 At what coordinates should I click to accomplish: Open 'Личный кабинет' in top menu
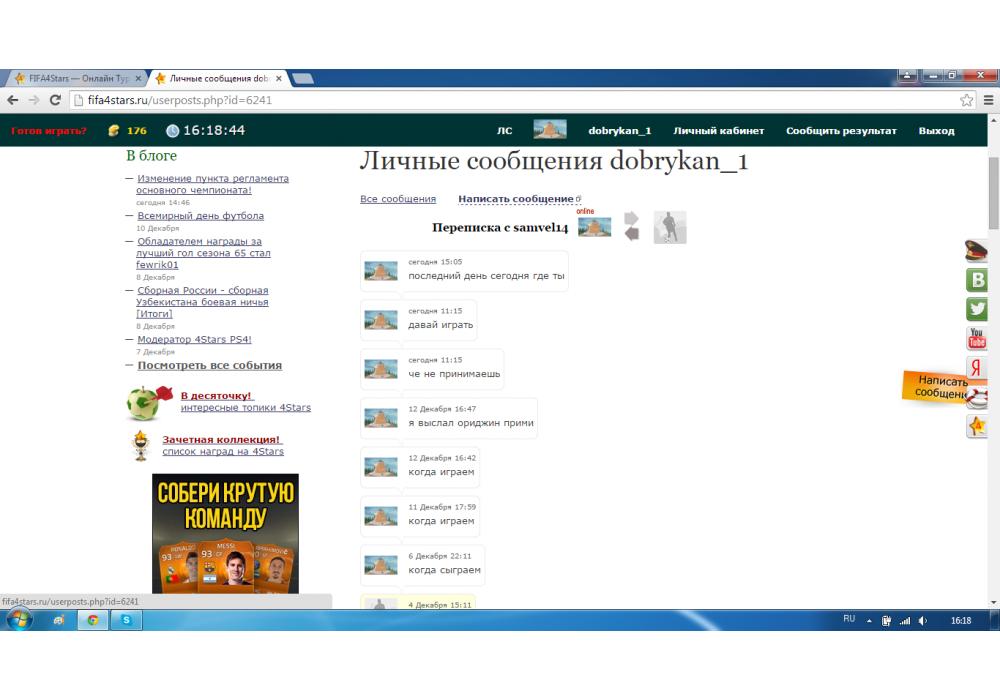coord(718,131)
